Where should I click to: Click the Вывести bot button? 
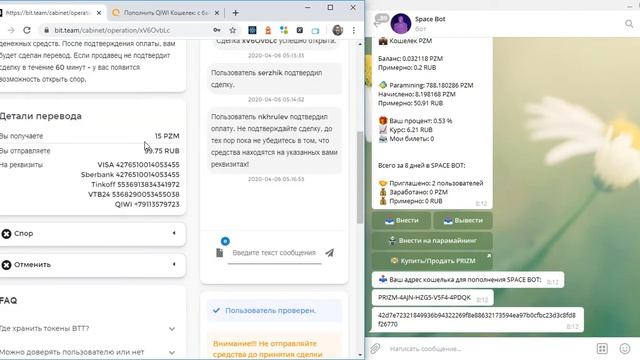[x=462, y=220]
